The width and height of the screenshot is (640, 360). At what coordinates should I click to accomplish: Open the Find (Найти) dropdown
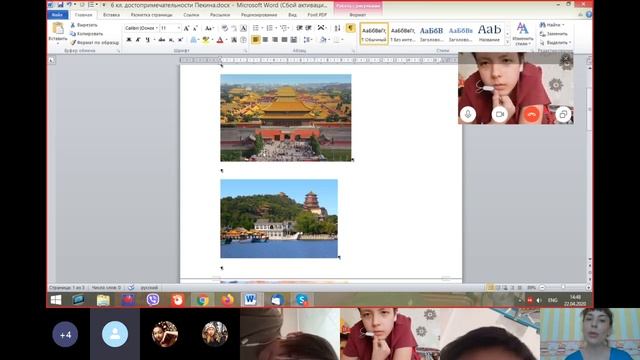pyautogui.click(x=552, y=25)
